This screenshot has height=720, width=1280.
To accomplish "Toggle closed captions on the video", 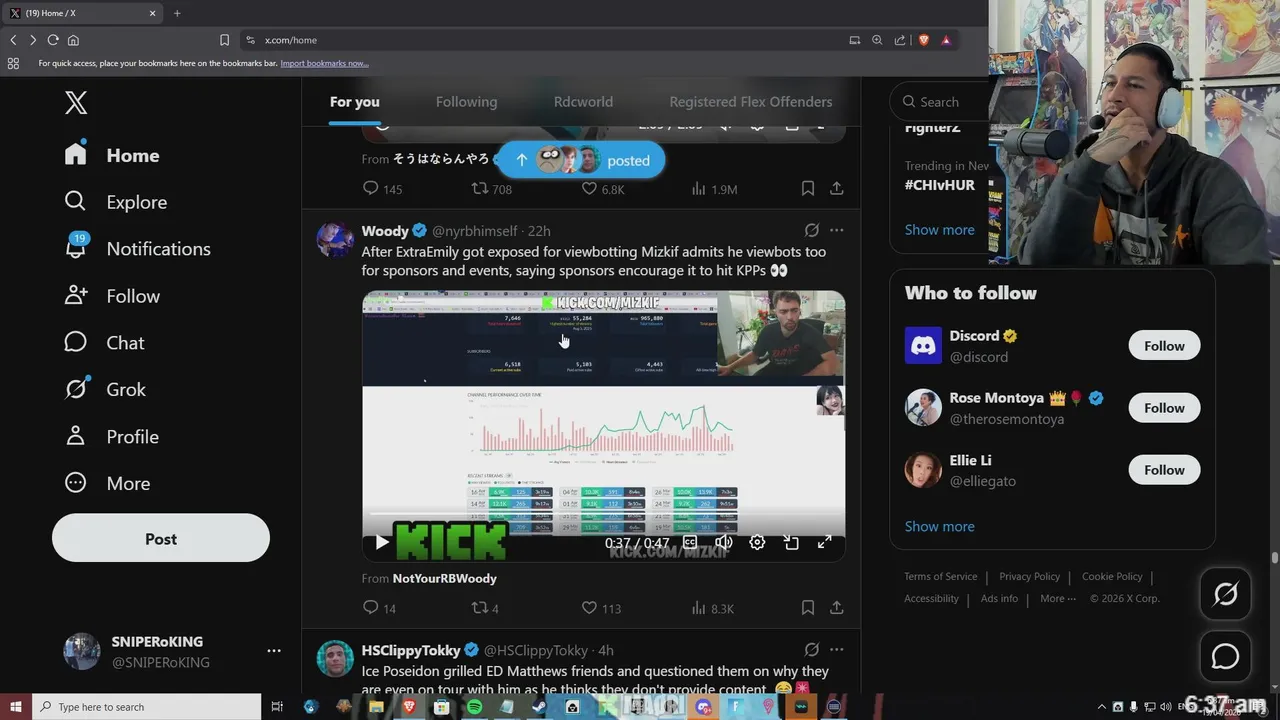I will tap(690, 542).
